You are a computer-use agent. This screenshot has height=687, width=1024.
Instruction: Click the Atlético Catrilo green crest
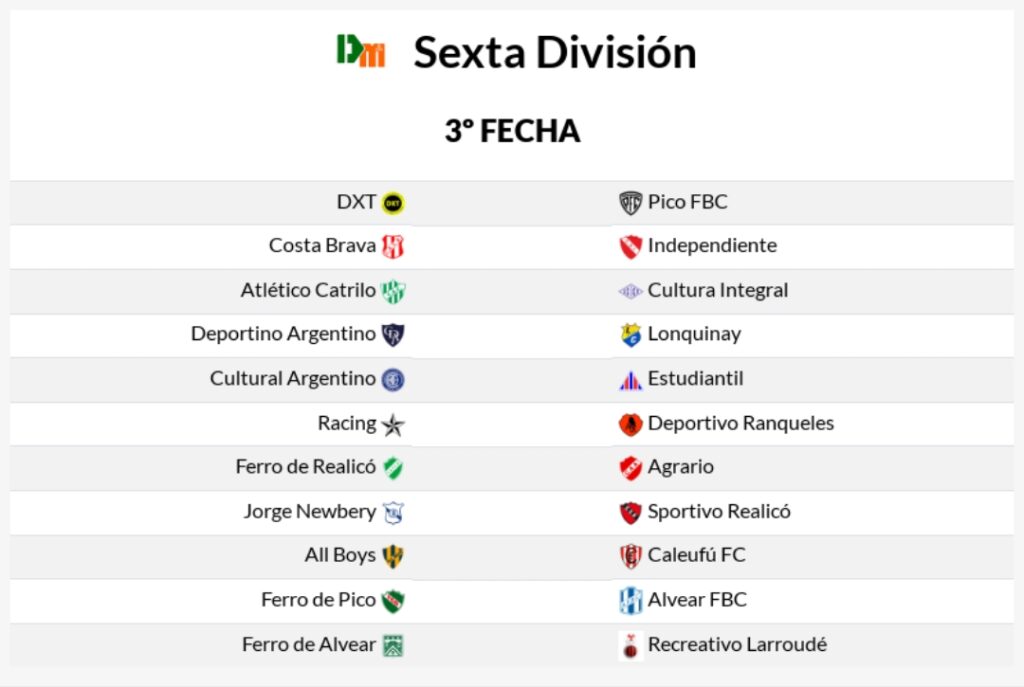click(x=393, y=291)
